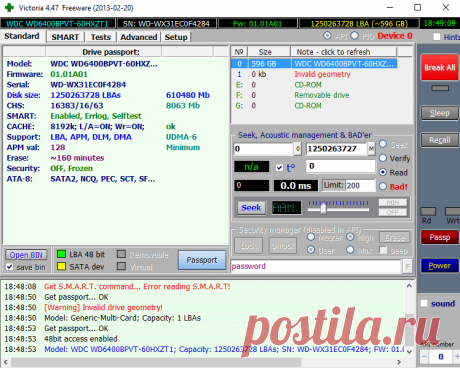
Task: Increase the API number with plus stepper
Action: [x=457, y=357]
